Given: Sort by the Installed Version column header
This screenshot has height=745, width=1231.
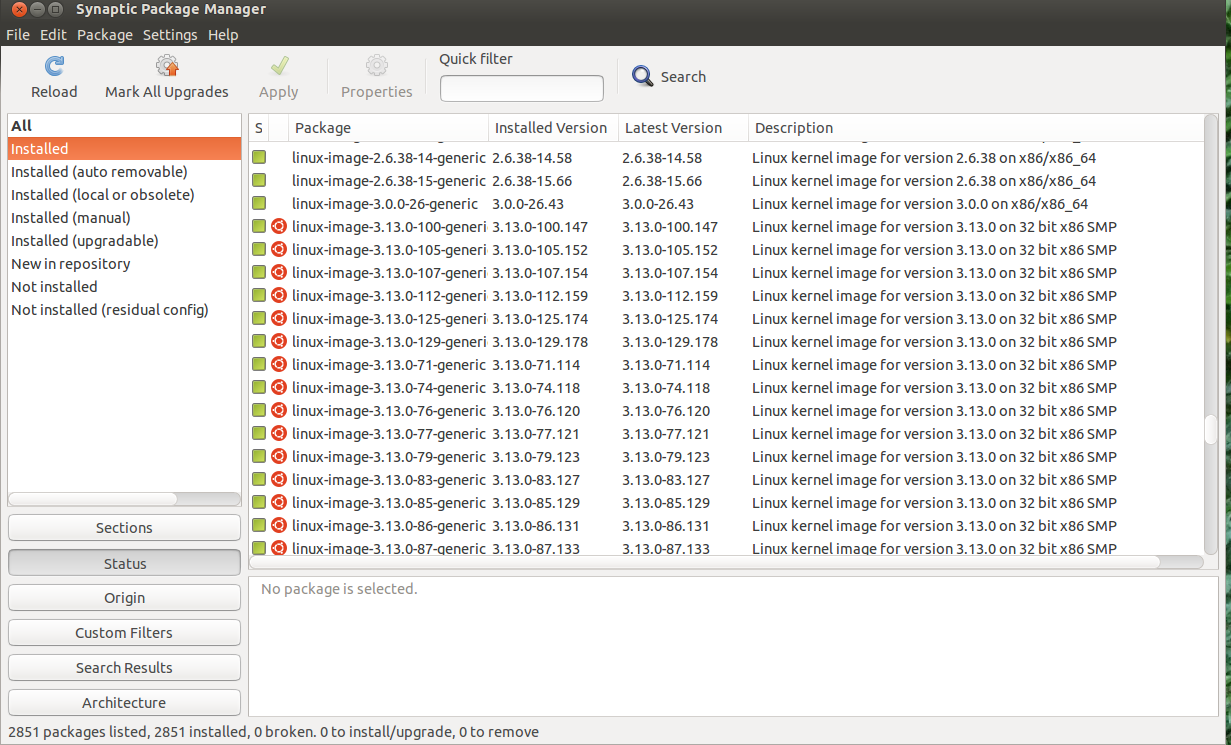Looking at the screenshot, I should 553,128.
